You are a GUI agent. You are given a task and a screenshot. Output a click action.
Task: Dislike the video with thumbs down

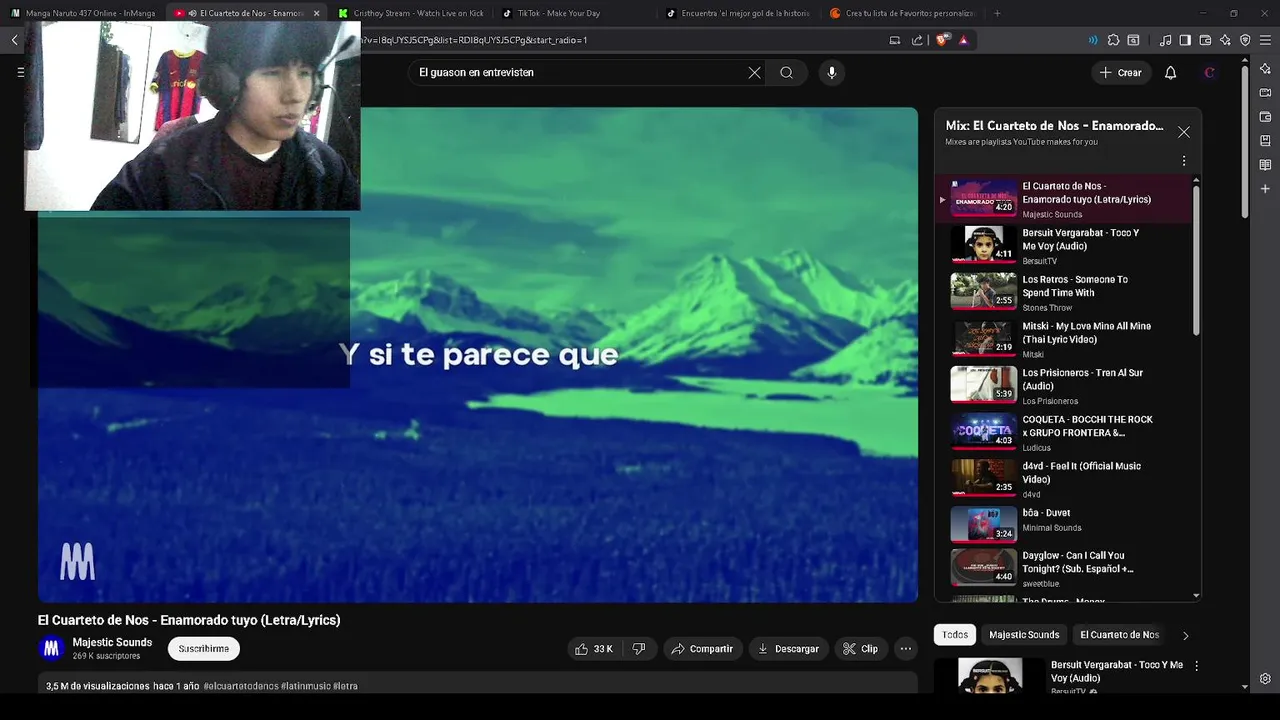(639, 649)
